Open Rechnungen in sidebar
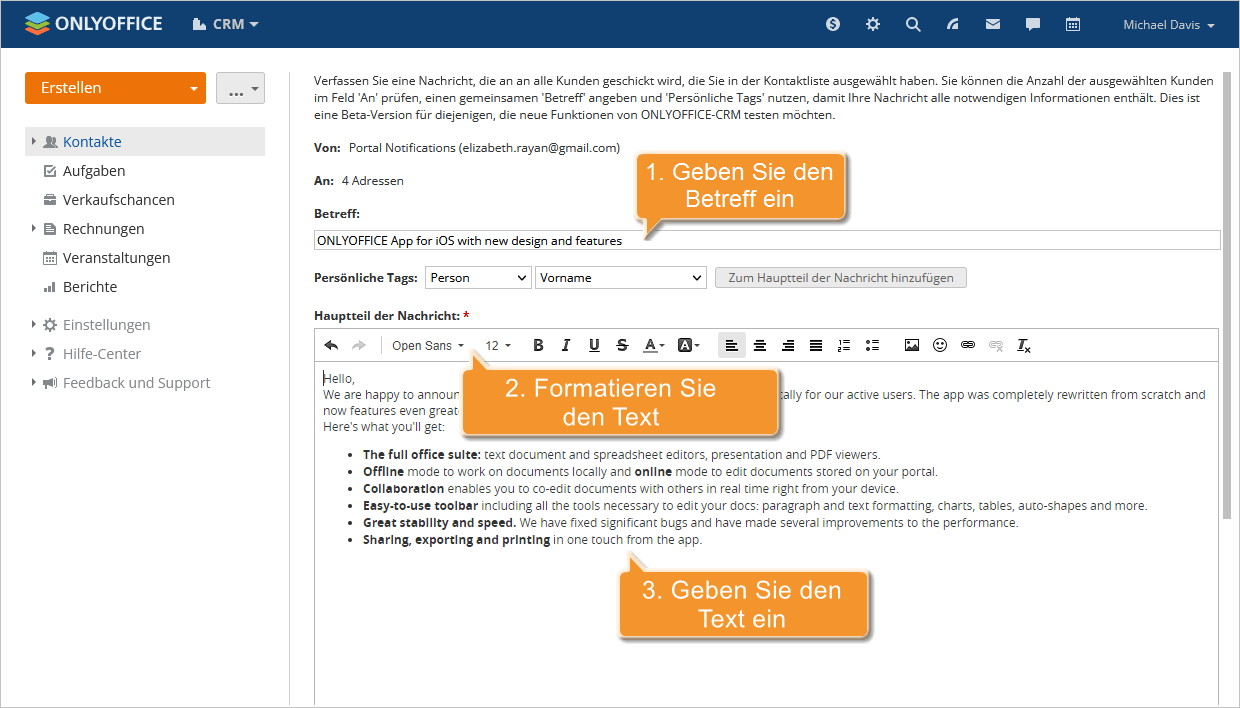Viewport: 1240px width, 708px height. [x=103, y=229]
